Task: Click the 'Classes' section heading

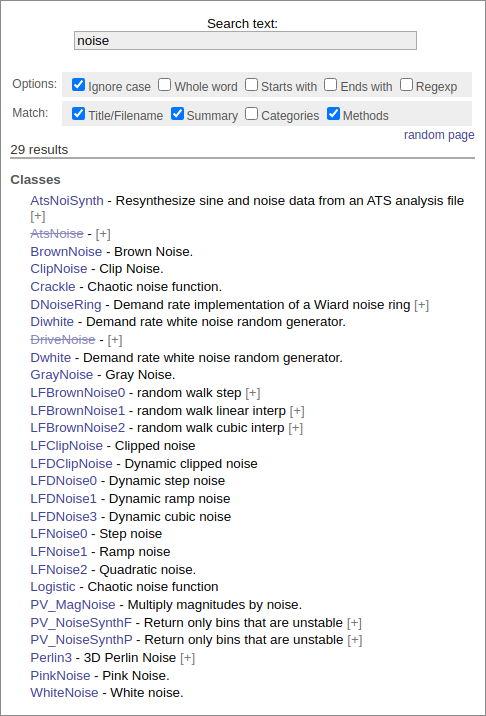Action: click(x=36, y=179)
